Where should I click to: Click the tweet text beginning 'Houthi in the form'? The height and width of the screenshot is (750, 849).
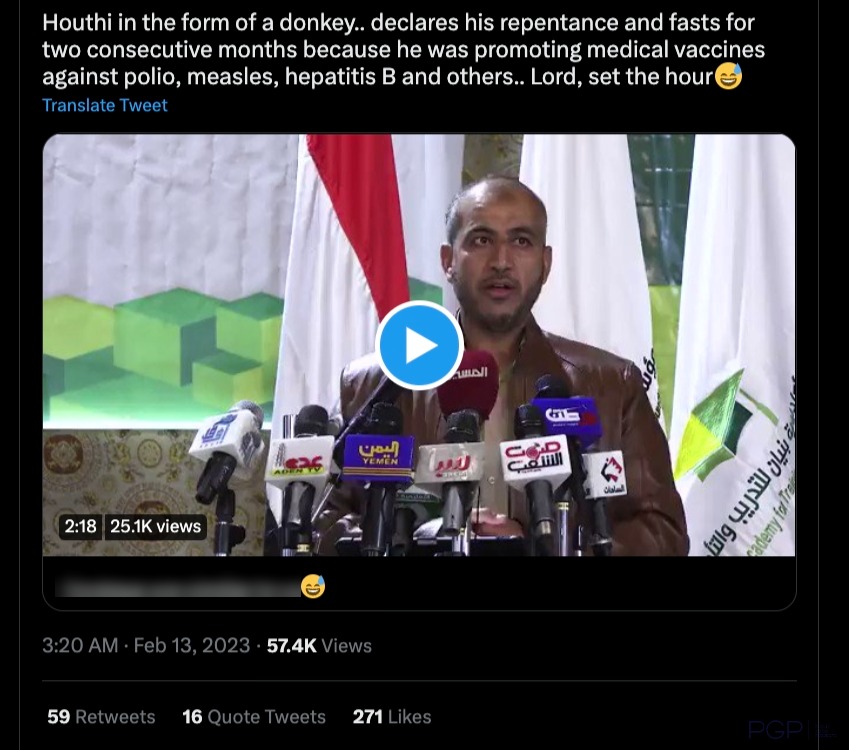tap(403, 49)
